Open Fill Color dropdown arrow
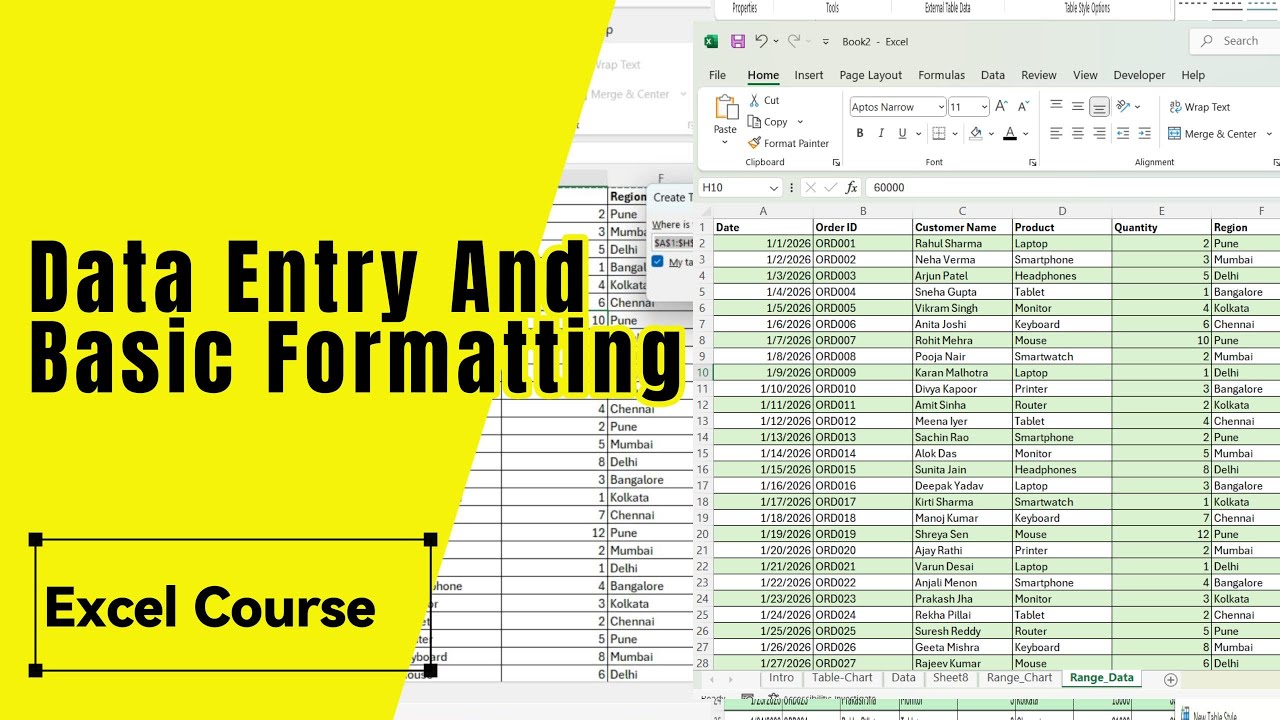This screenshot has width=1280, height=720. [x=991, y=134]
